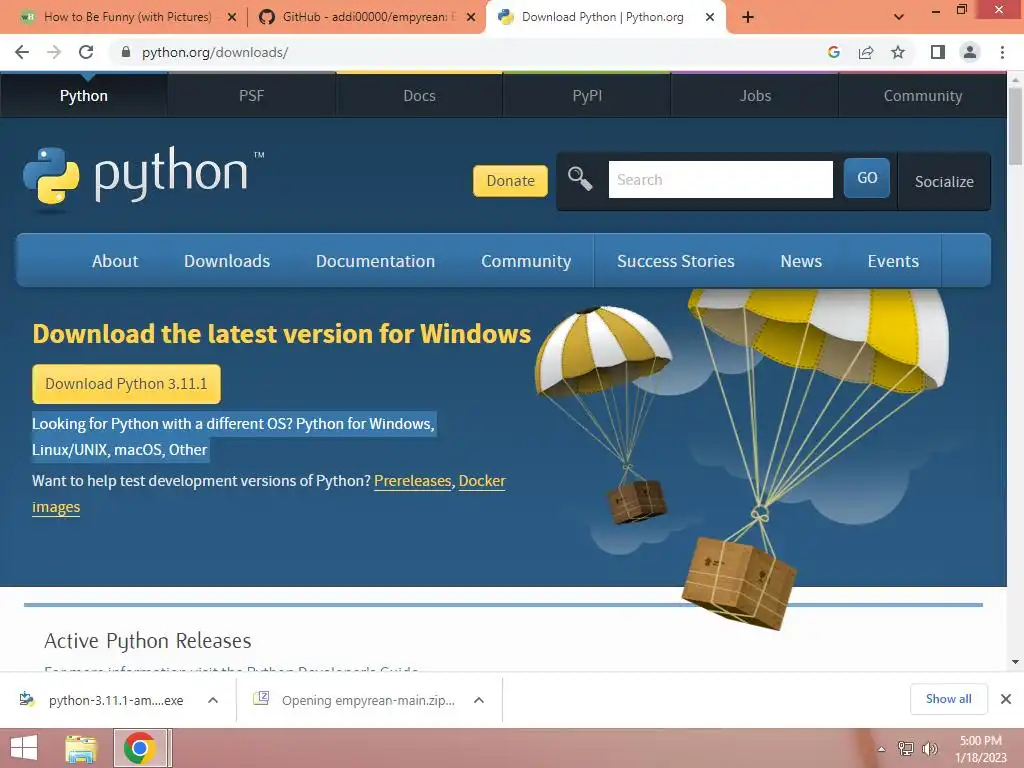Follow the Linux/UNIX link
This screenshot has height=768, width=1024.
(x=69, y=450)
